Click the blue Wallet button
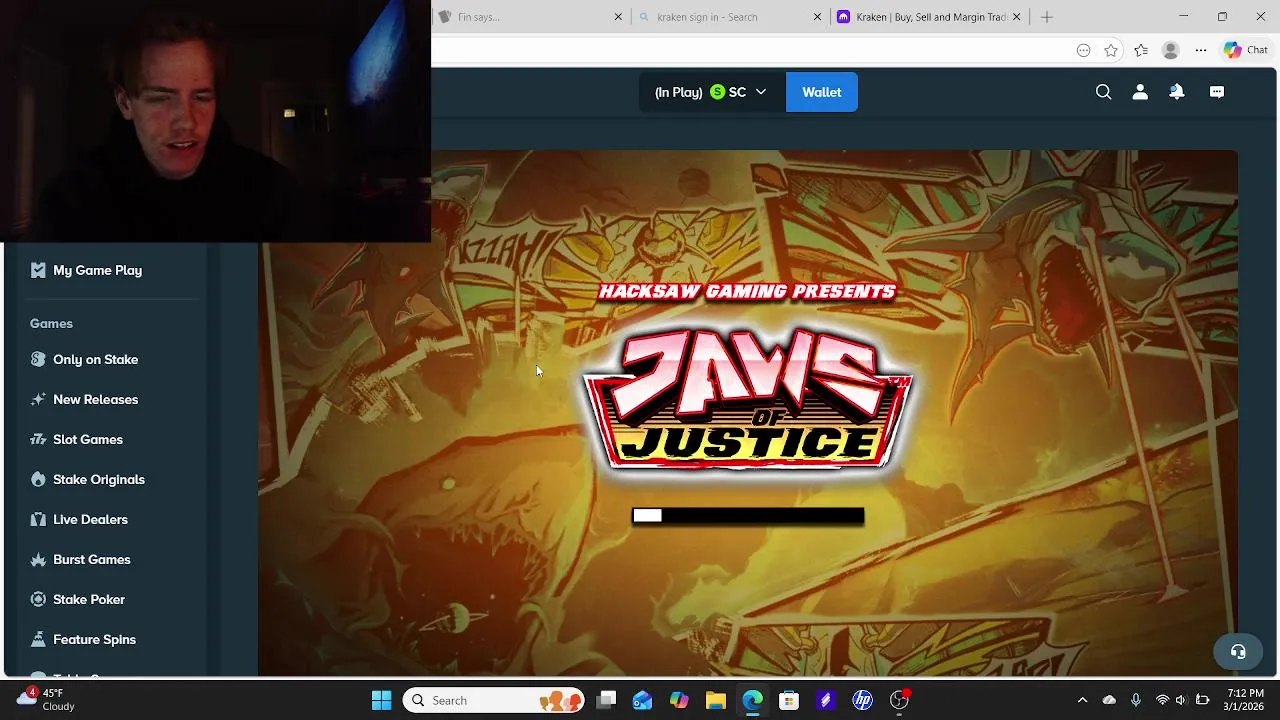 click(x=821, y=92)
